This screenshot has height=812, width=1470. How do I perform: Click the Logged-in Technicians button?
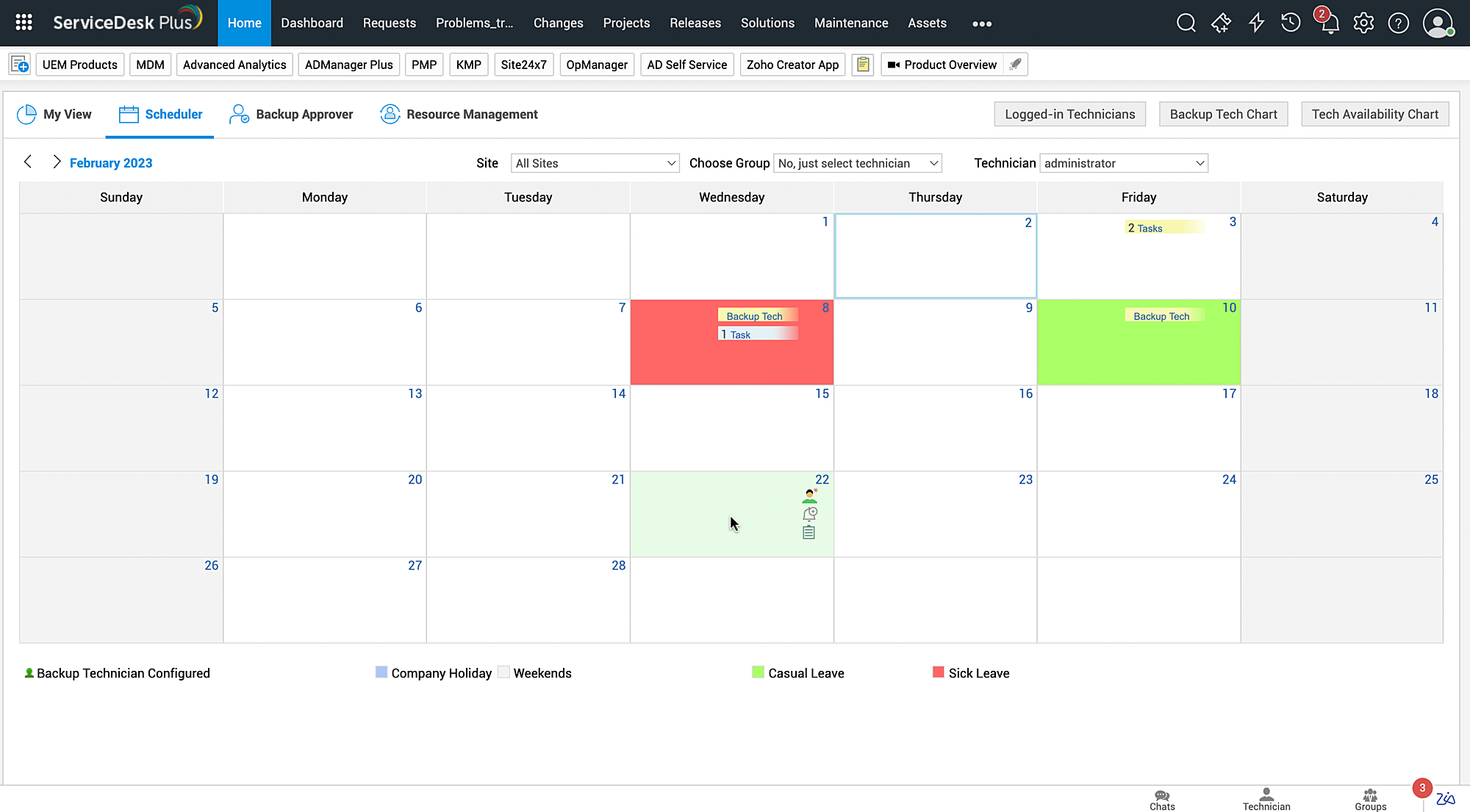click(1069, 114)
